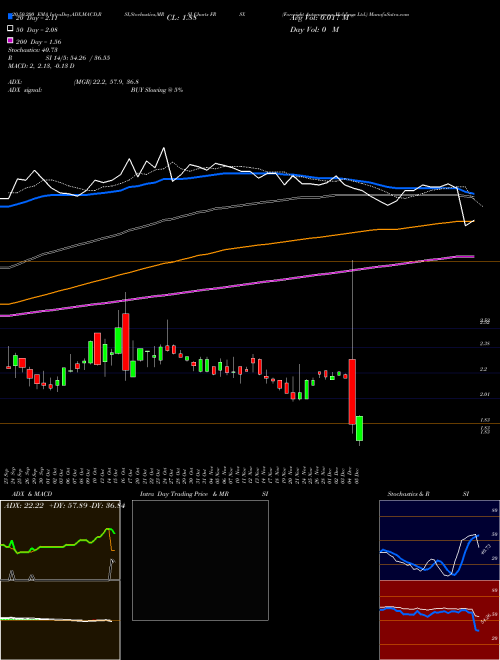Click the 'Stochastics & R SI' panel title

click(x=428, y=494)
